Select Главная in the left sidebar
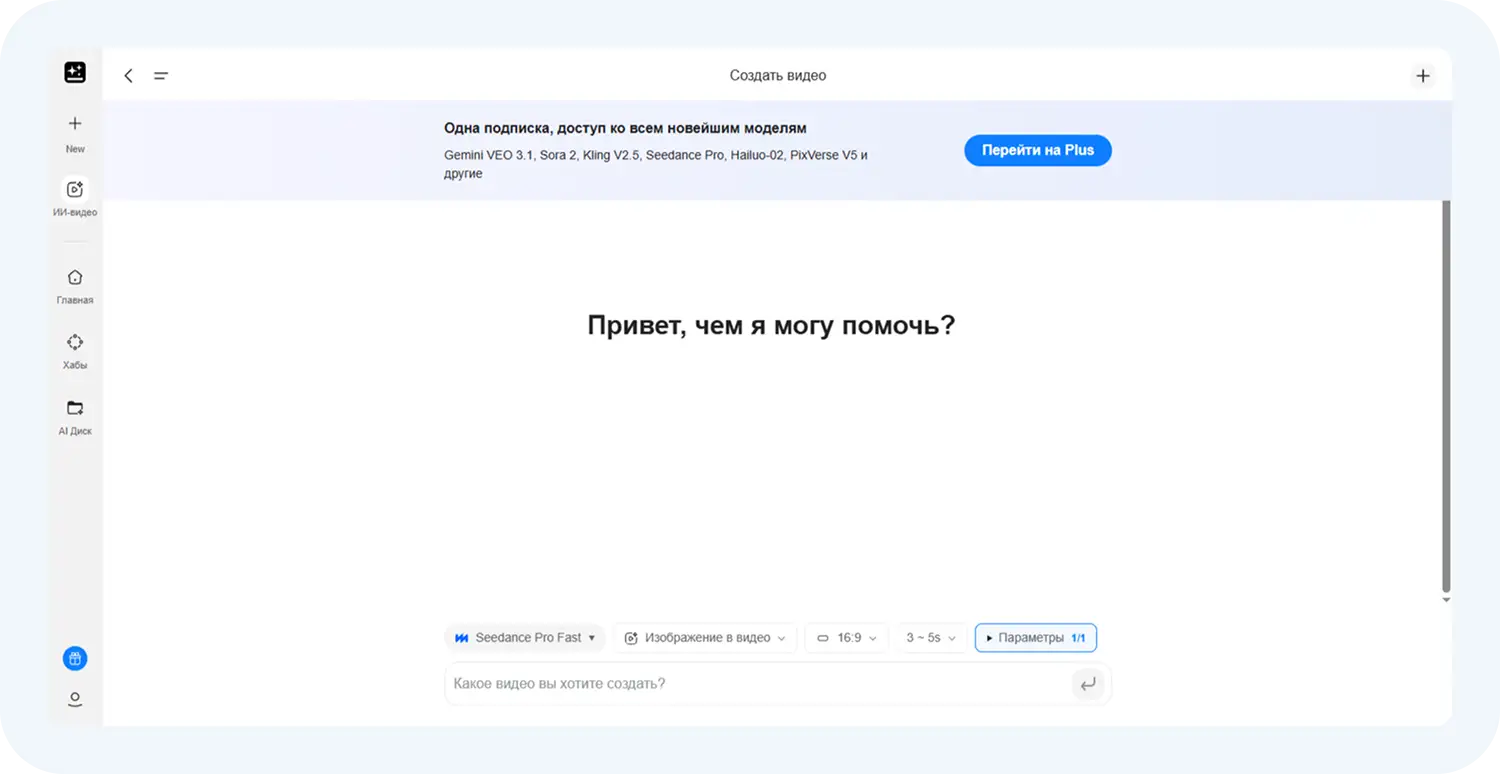The width and height of the screenshot is (1500, 774). [74, 284]
